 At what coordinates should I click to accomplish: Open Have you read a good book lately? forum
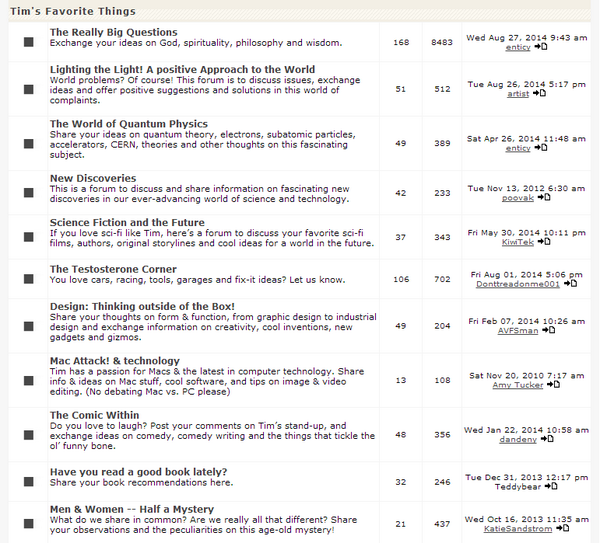tap(139, 471)
